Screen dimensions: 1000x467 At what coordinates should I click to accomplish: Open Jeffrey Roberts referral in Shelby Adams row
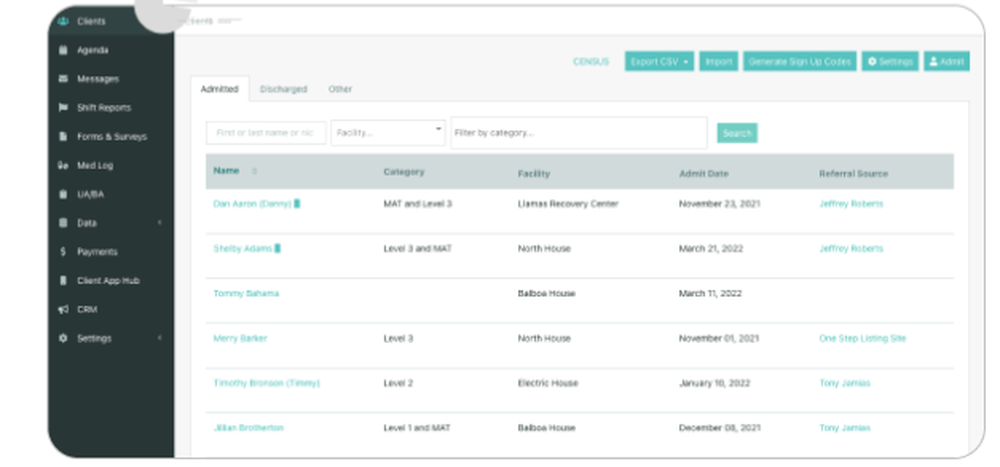pyautogui.click(x=851, y=248)
